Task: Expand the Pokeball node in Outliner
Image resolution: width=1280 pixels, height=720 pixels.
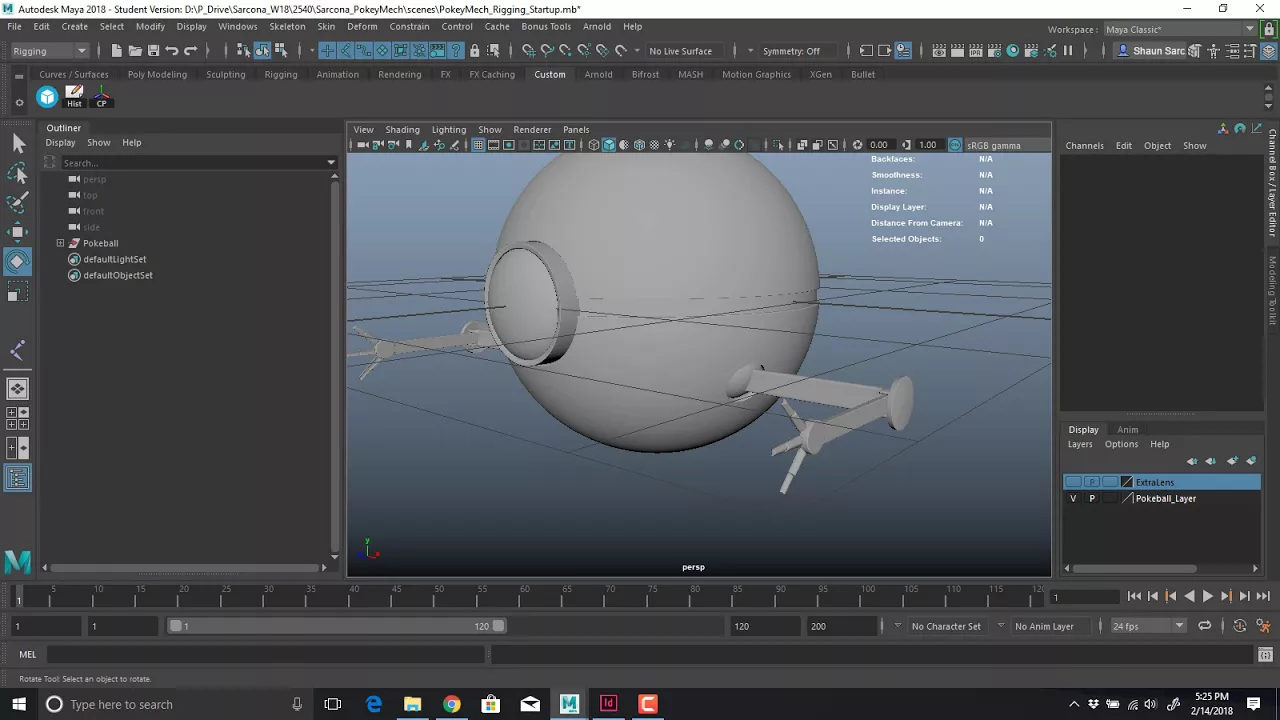Action: click(60, 243)
